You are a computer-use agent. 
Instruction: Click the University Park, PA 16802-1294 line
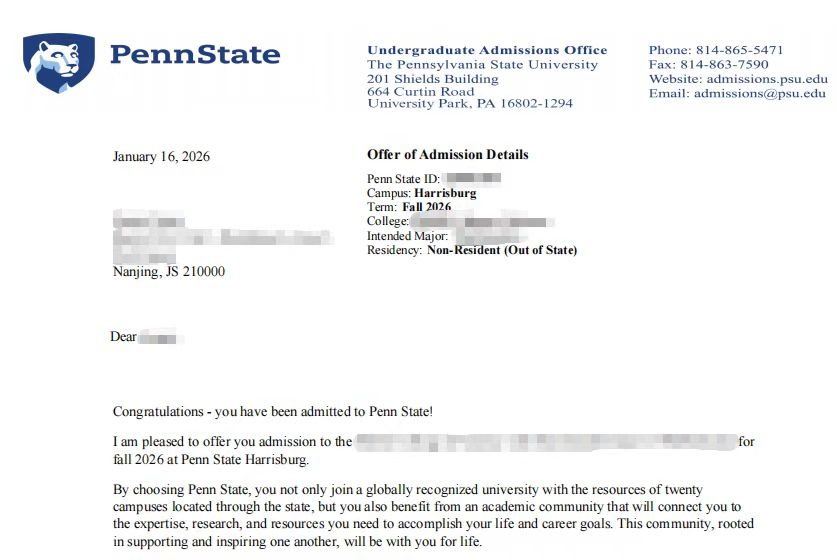click(x=470, y=104)
